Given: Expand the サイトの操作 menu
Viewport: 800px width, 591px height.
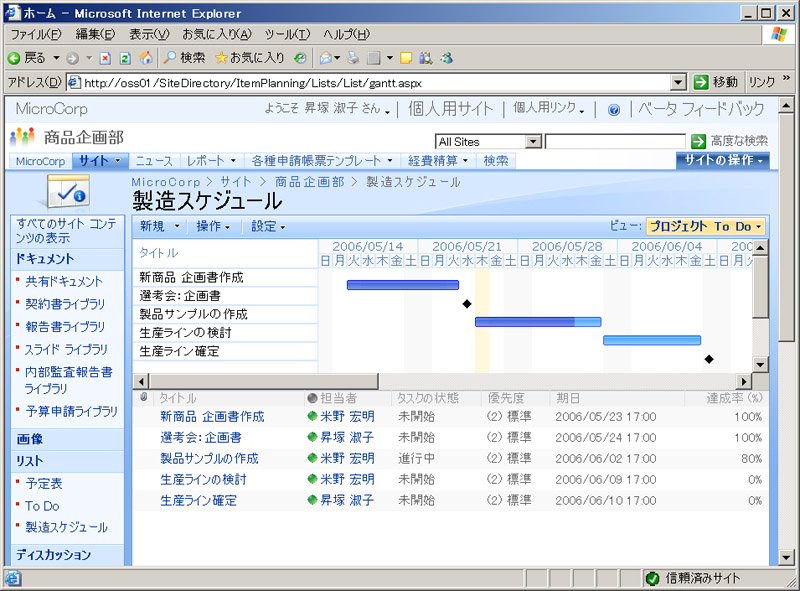Looking at the screenshot, I should click(x=723, y=160).
